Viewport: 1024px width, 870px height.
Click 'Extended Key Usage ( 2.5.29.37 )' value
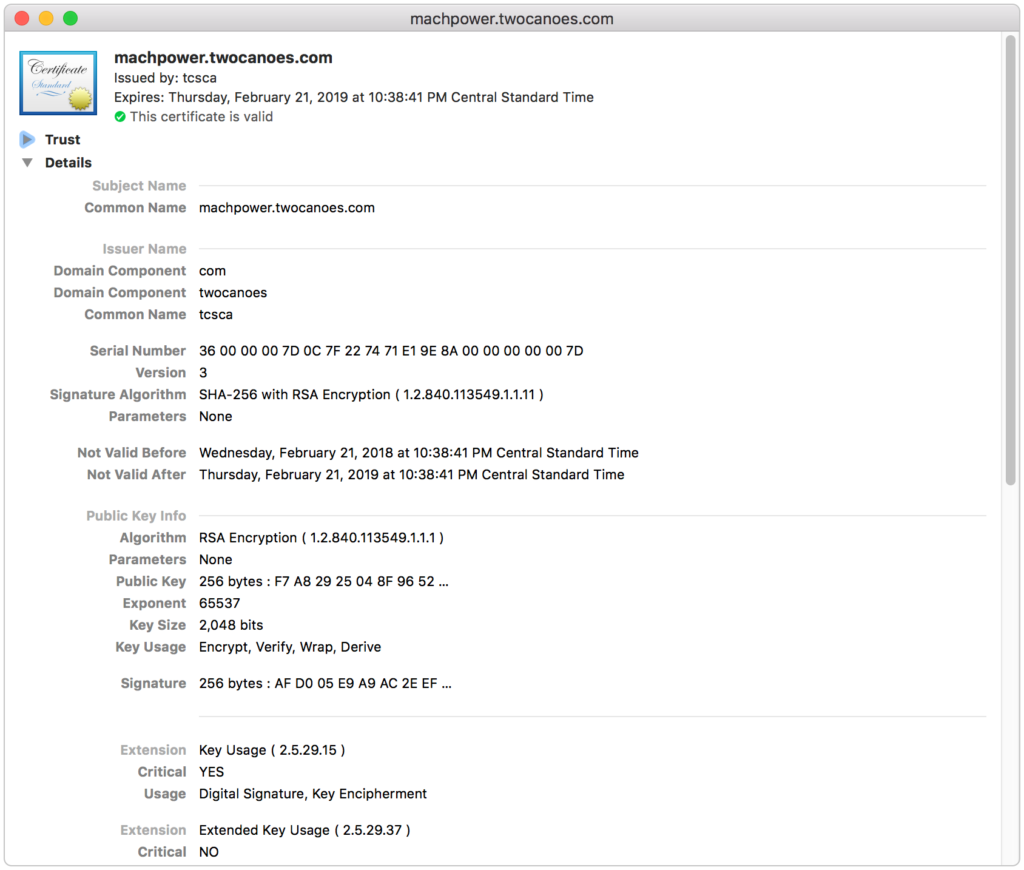(x=305, y=830)
